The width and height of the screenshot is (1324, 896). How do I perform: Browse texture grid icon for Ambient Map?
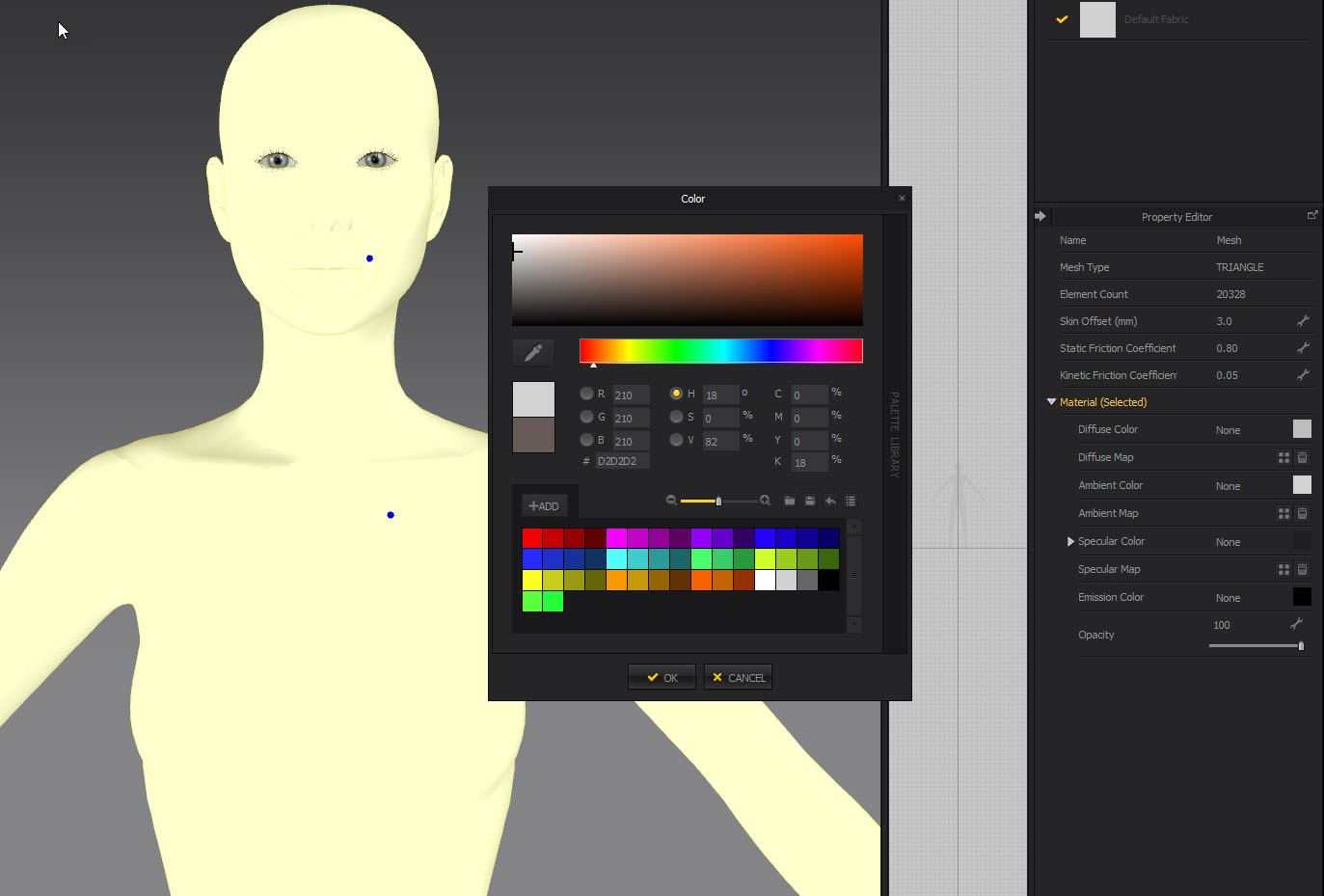pyautogui.click(x=1283, y=514)
